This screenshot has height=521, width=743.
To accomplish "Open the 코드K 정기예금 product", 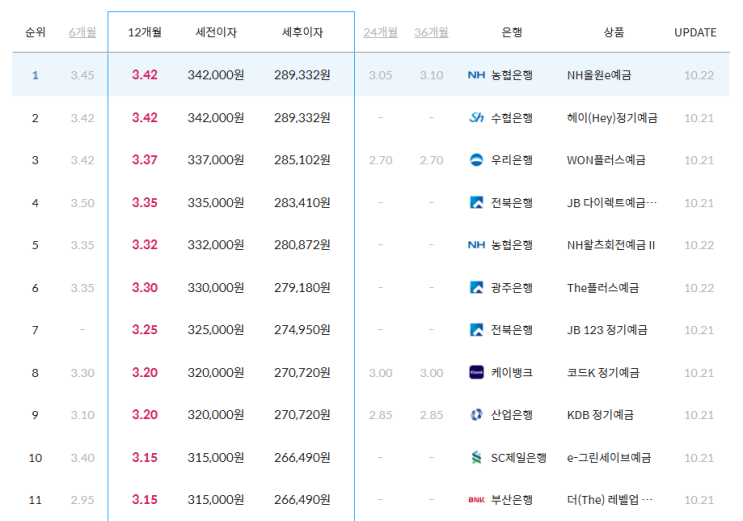I will pos(603,373).
